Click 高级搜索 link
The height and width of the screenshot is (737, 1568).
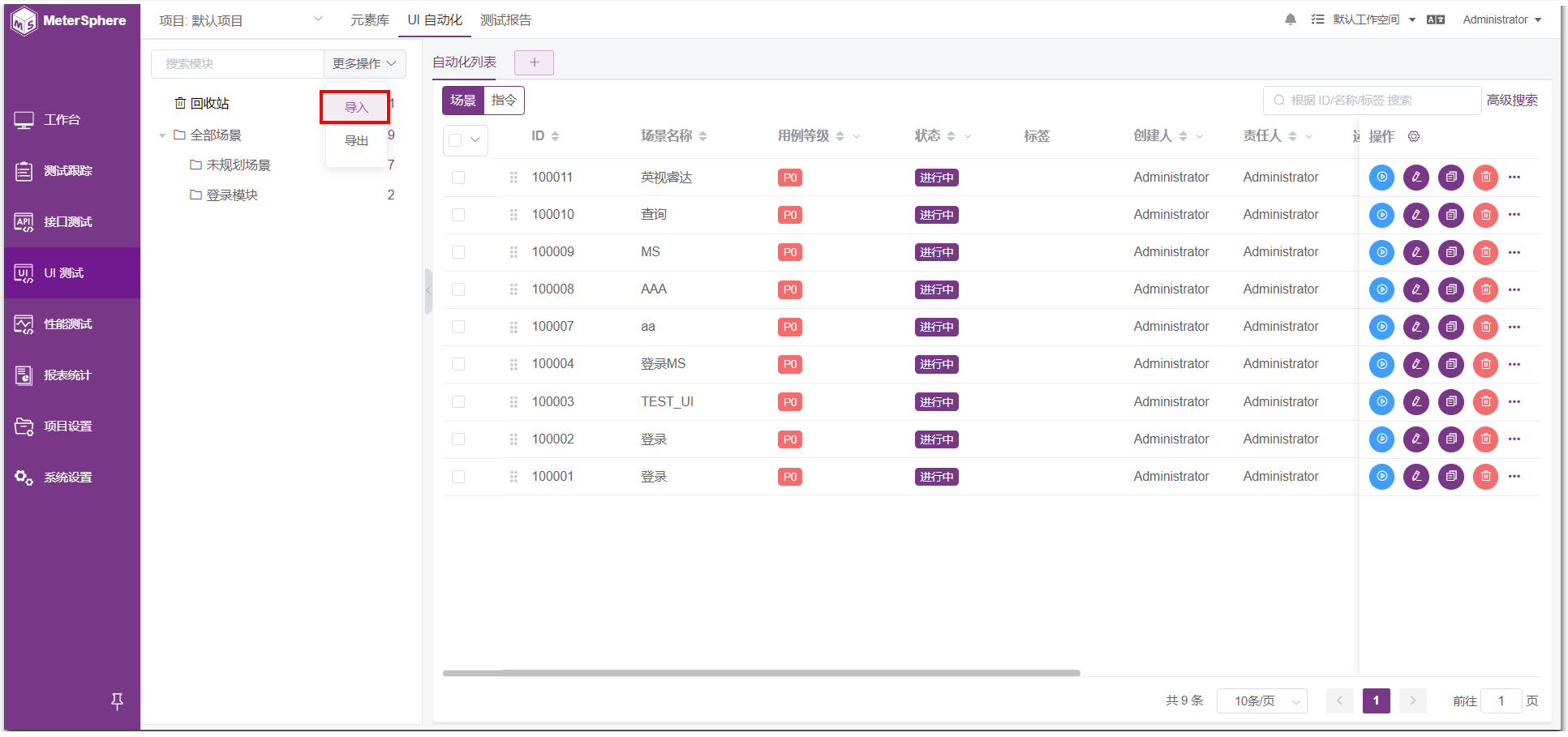tap(1512, 101)
